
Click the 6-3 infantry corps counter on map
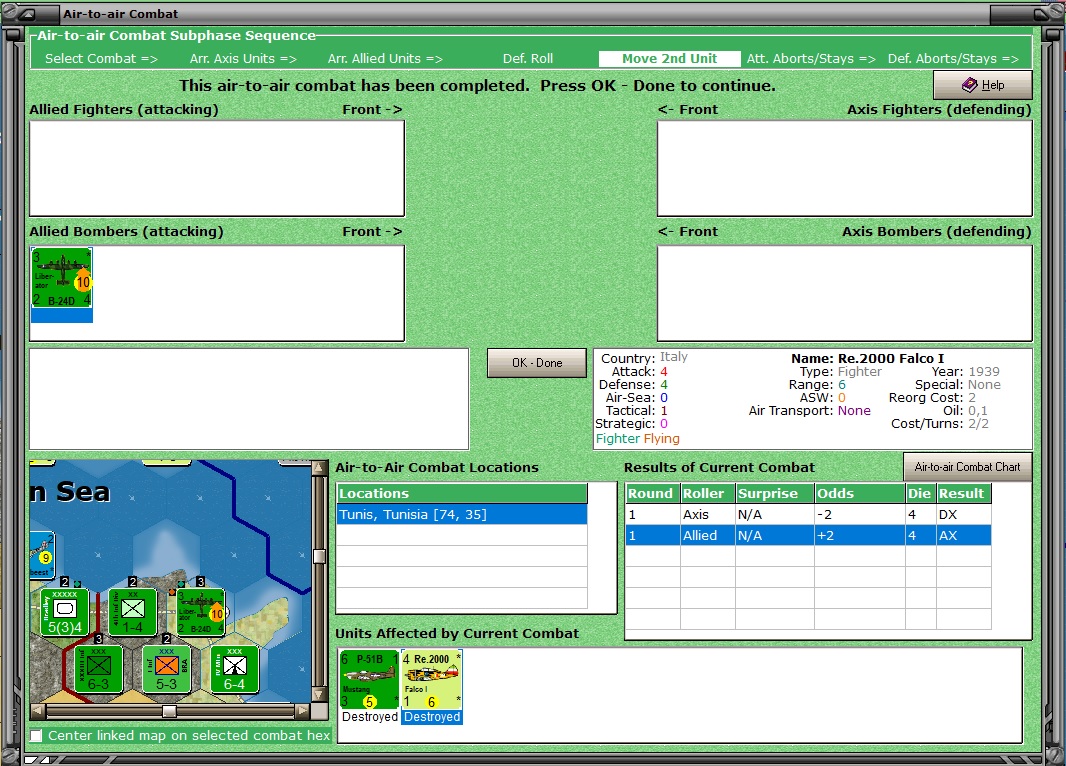tap(99, 669)
